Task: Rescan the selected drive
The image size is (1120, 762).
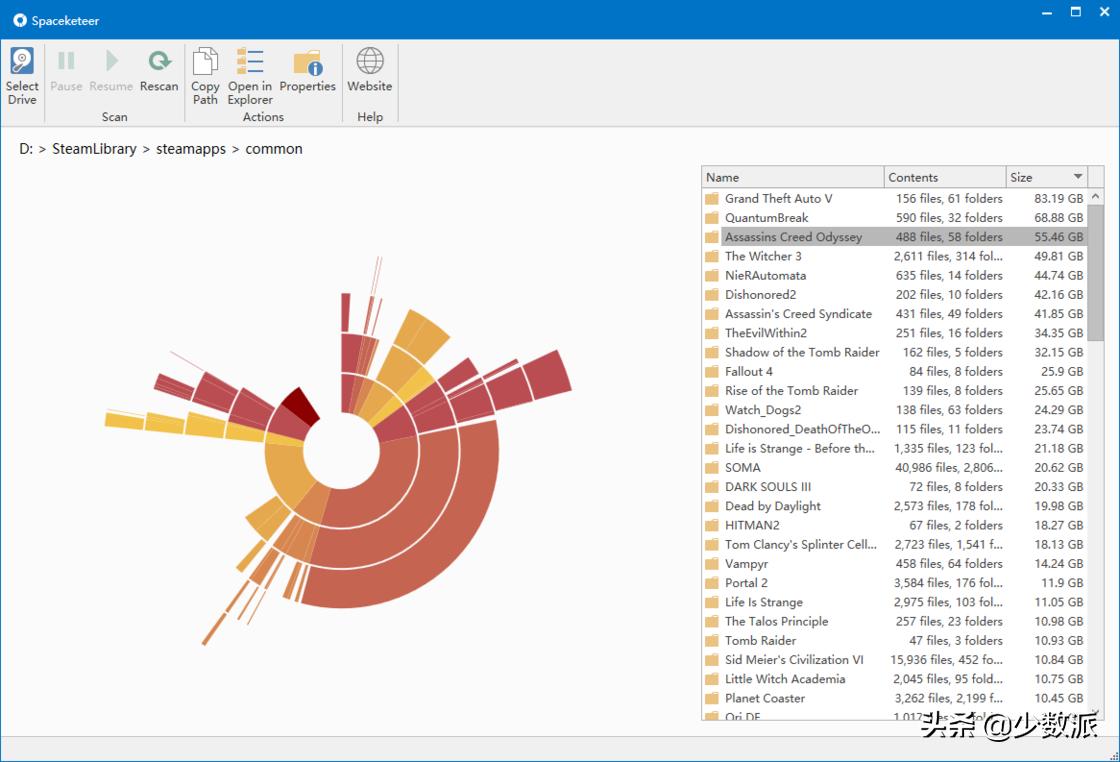Action: pyautogui.click(x=159, y=71)
